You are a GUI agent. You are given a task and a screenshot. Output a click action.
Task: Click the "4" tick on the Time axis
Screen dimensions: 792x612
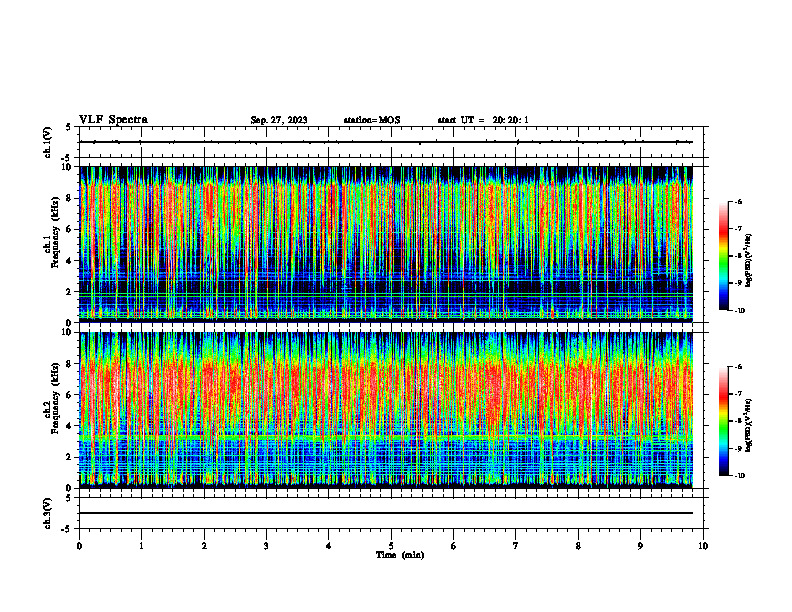point(329,546)
